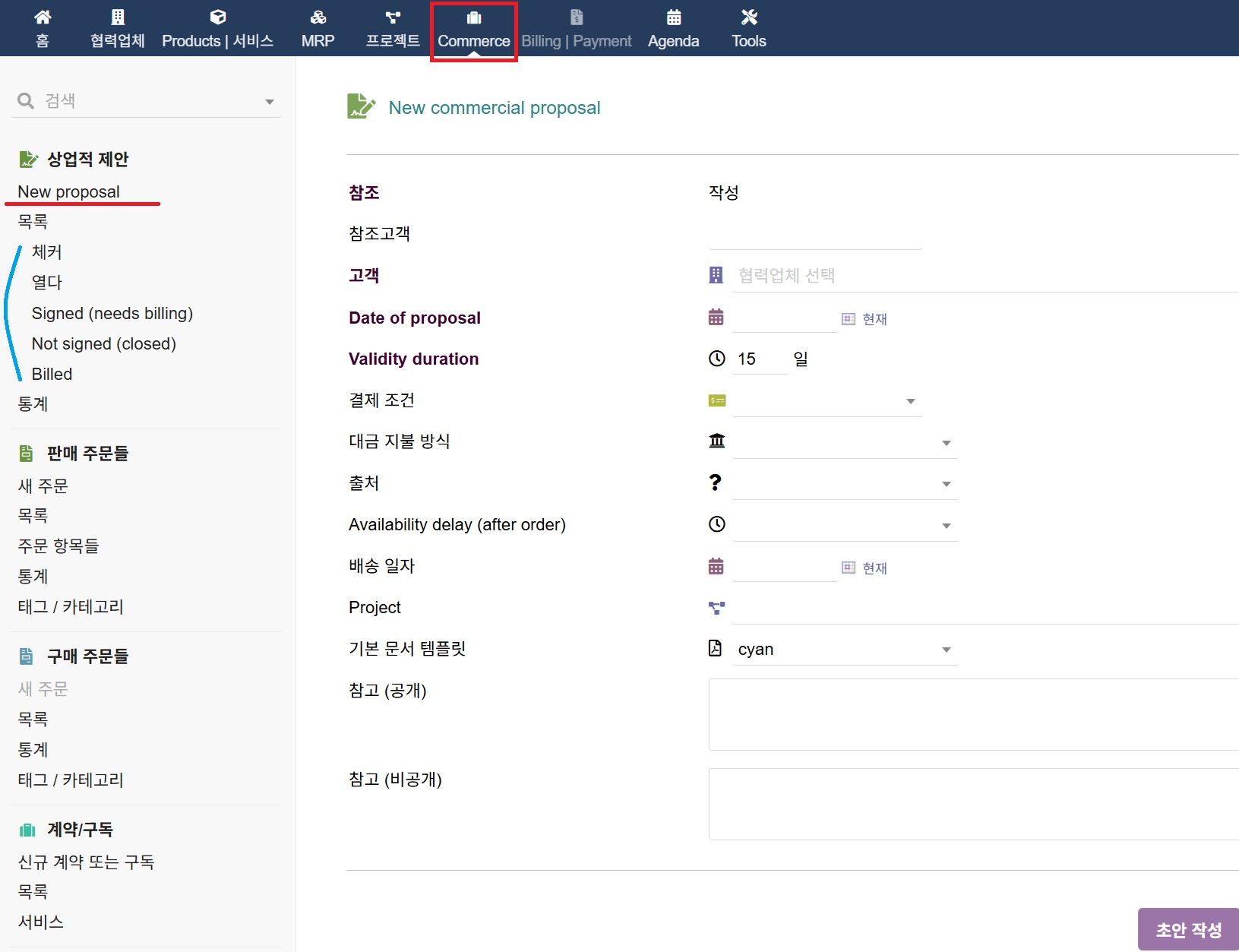Click the Agenda calendar icon
The height and width of the screenshot is (952, 1239).
(x=673, y=17)
